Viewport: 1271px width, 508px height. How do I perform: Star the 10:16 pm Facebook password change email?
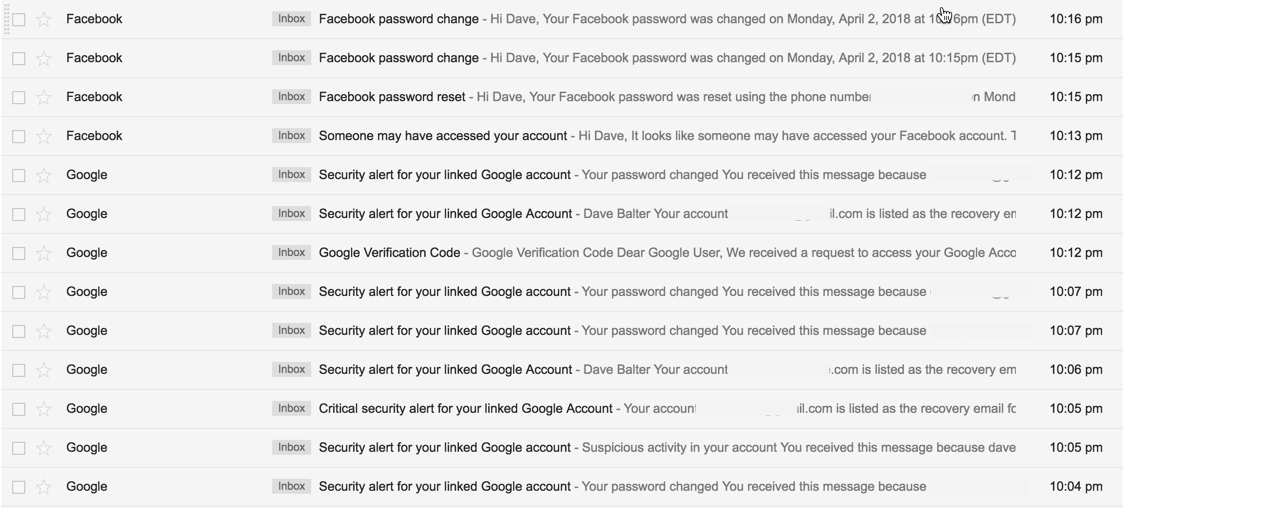pyautogui.click(x=43, y=20)
